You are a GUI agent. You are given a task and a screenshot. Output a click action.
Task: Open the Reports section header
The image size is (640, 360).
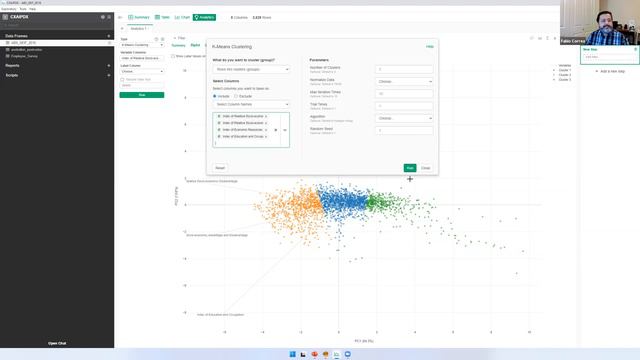click(x=12, y=65)
